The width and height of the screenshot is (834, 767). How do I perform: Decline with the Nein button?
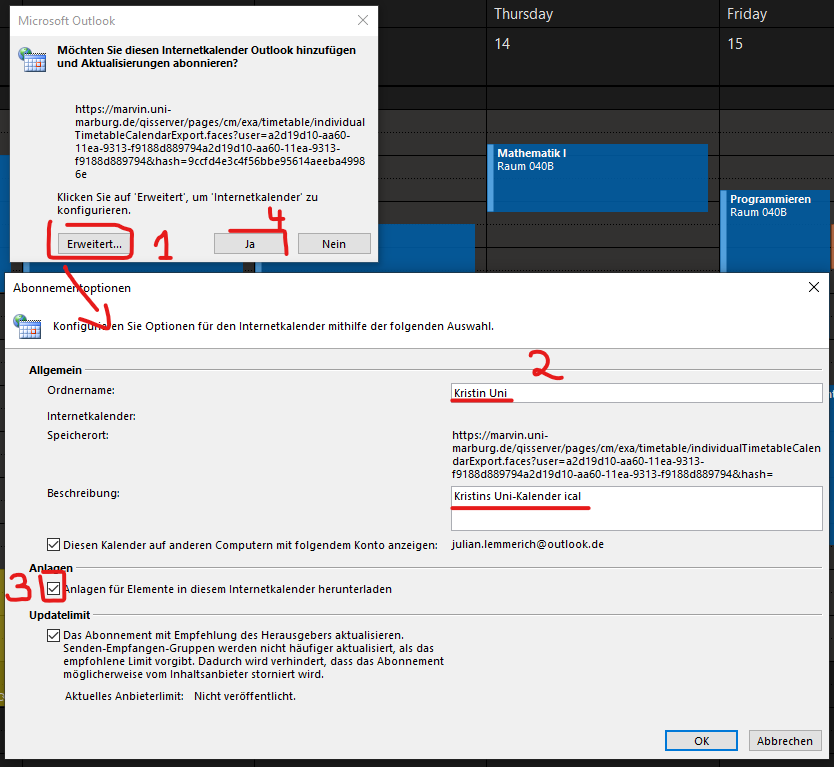pos(334,244)
